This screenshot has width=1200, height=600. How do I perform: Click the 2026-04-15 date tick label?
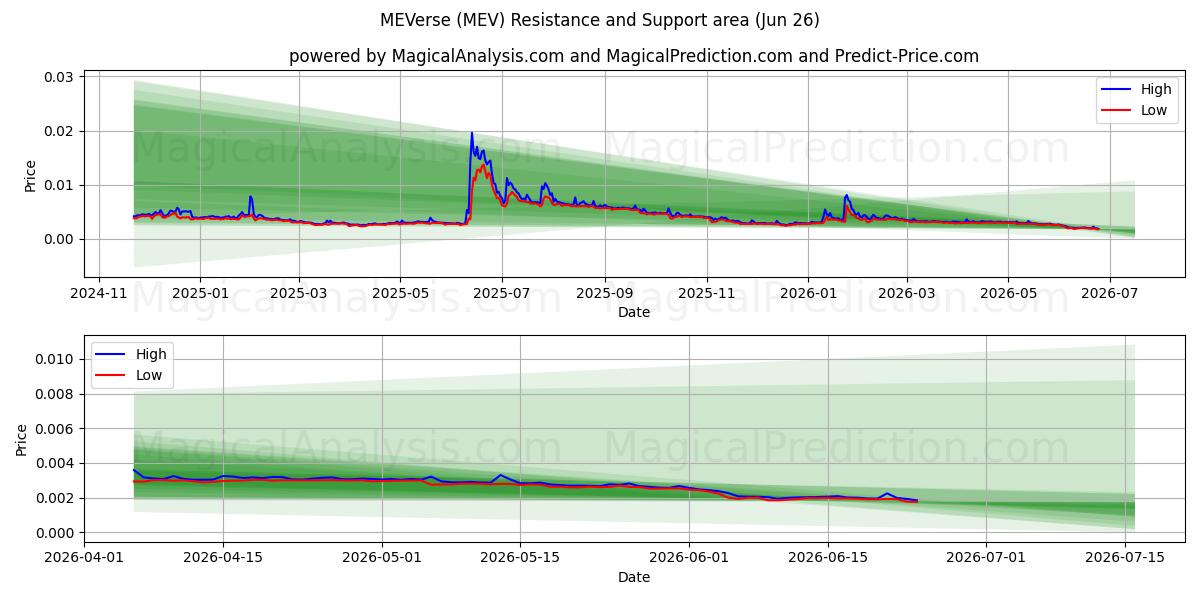tap(223, 558)
